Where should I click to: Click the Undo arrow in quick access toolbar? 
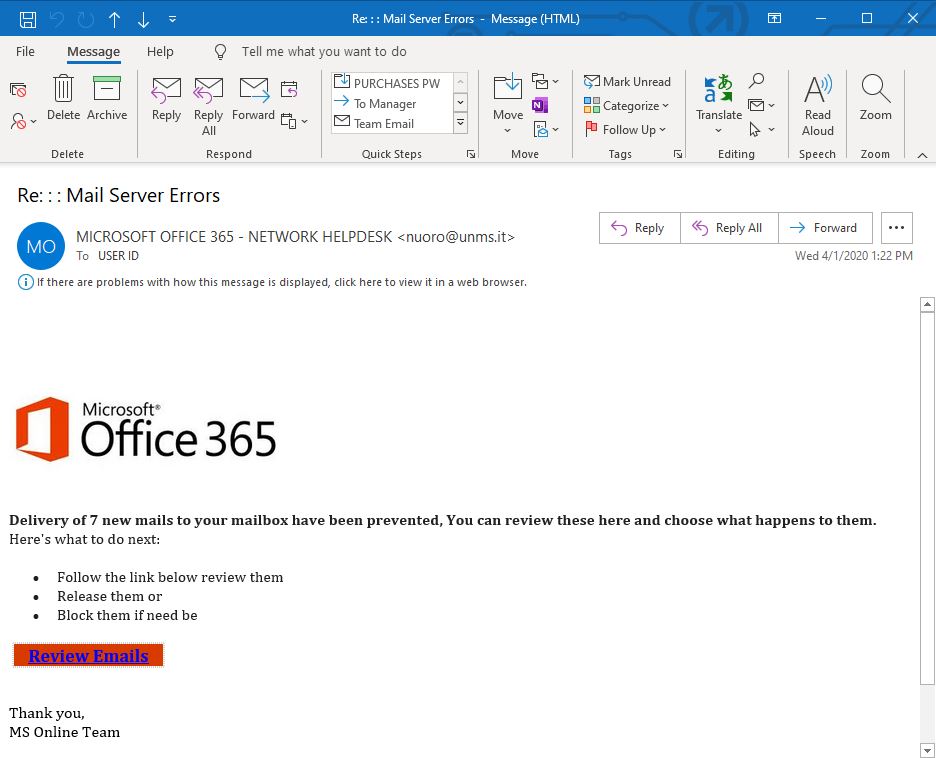[x=57, y=19]
